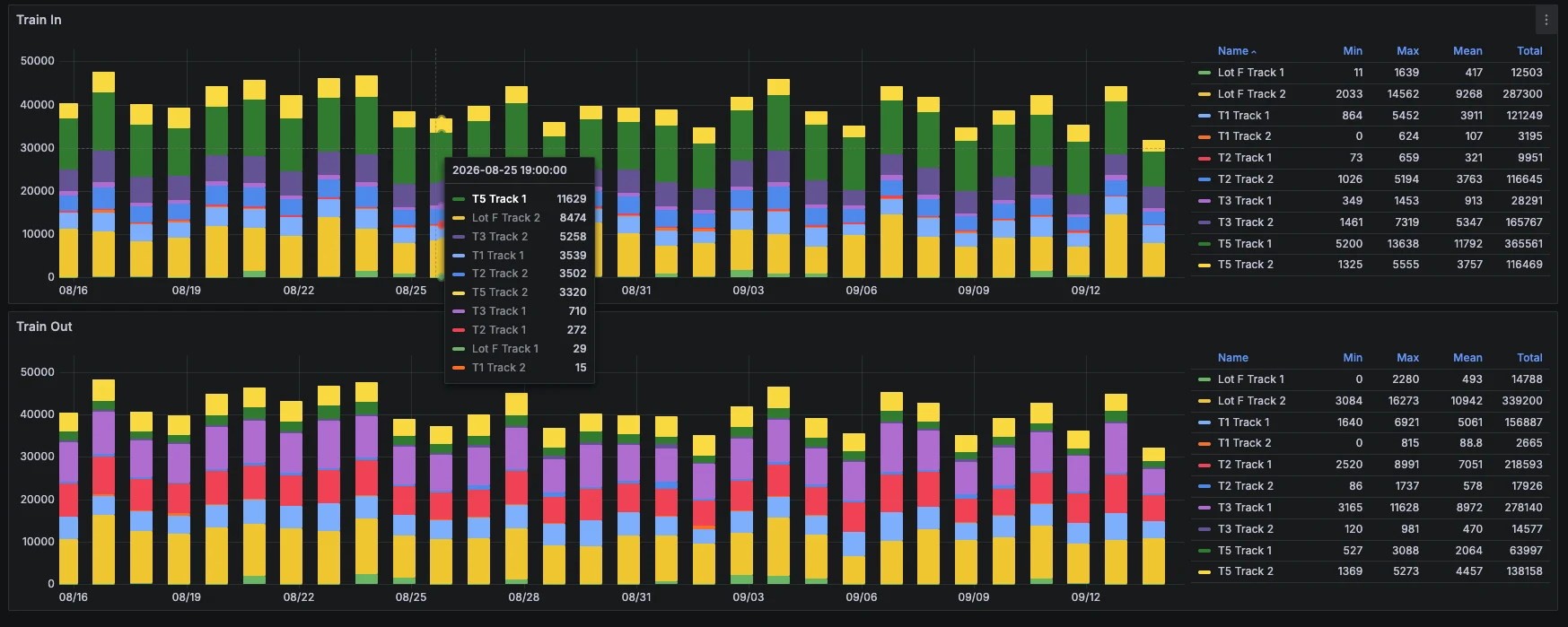Screen dimensions: 1568x627
Task: Sort Train In legend by Min column
Action: (1353, 51)
